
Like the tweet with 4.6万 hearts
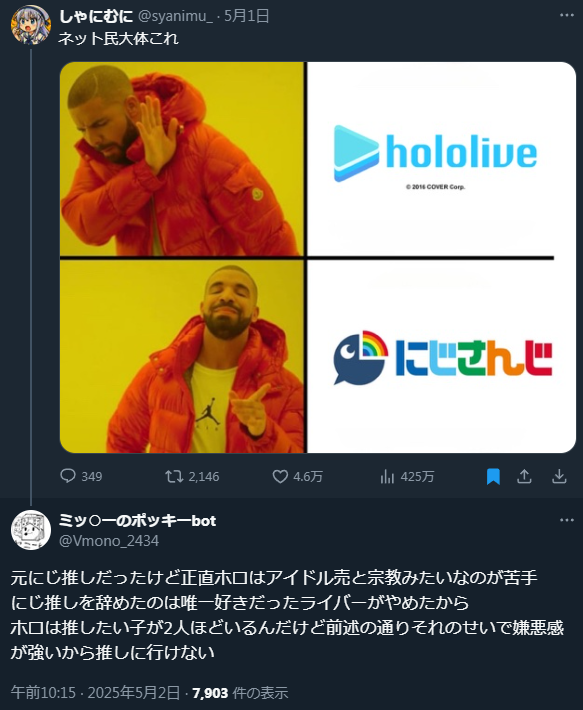click(280, 476)
